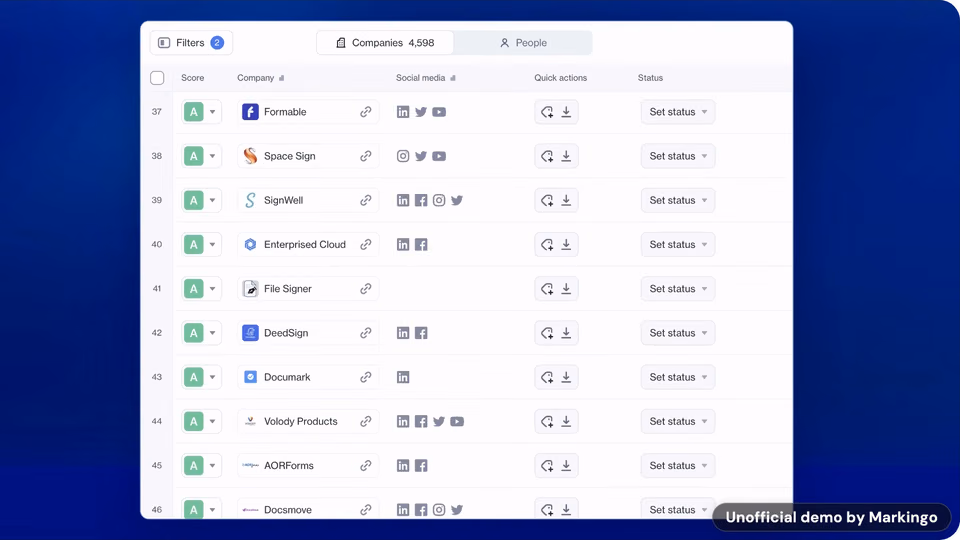Click the link icon for AORForms
The image size is (960, 540).
(366, 465)
